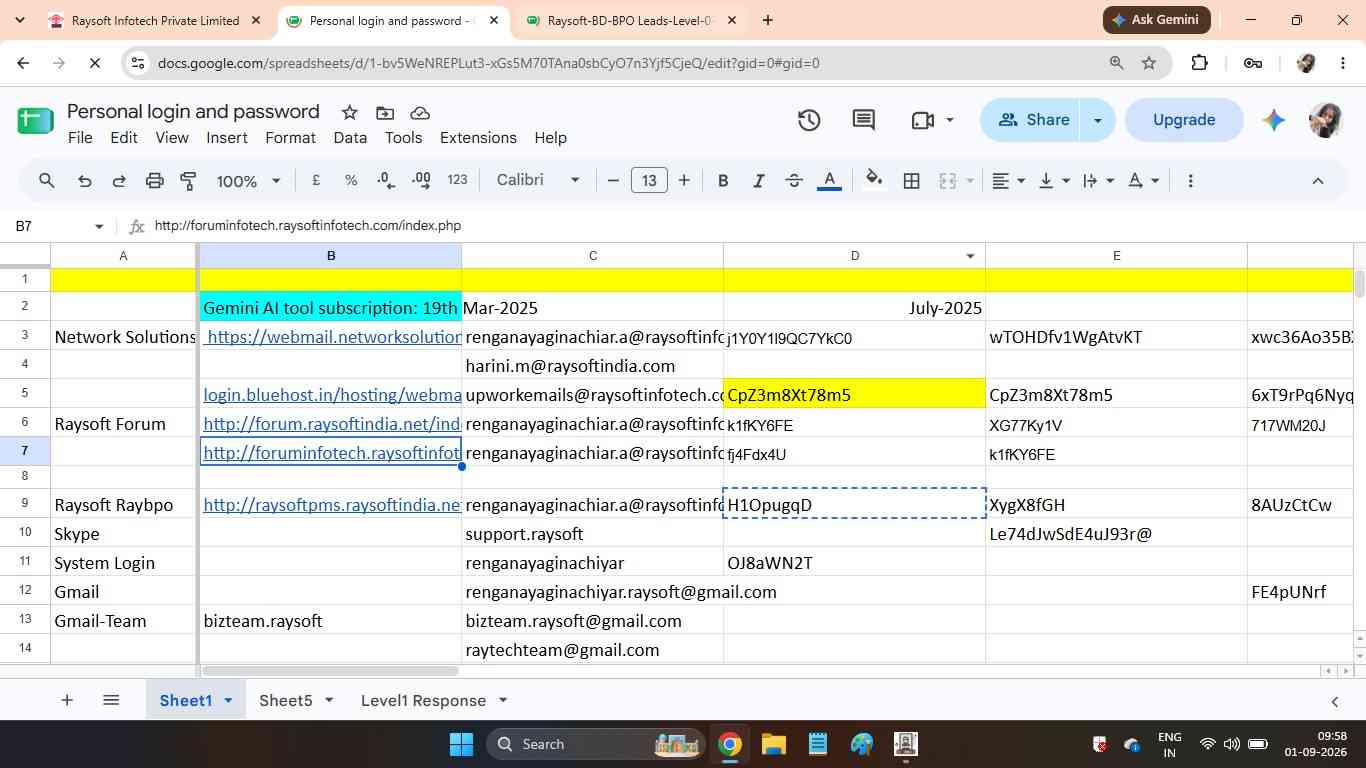Screen dimensions: 1366x768
Task: Switch to the Level1 Response sheet tab
Action: pyautogui.click(x=423, y=700)
